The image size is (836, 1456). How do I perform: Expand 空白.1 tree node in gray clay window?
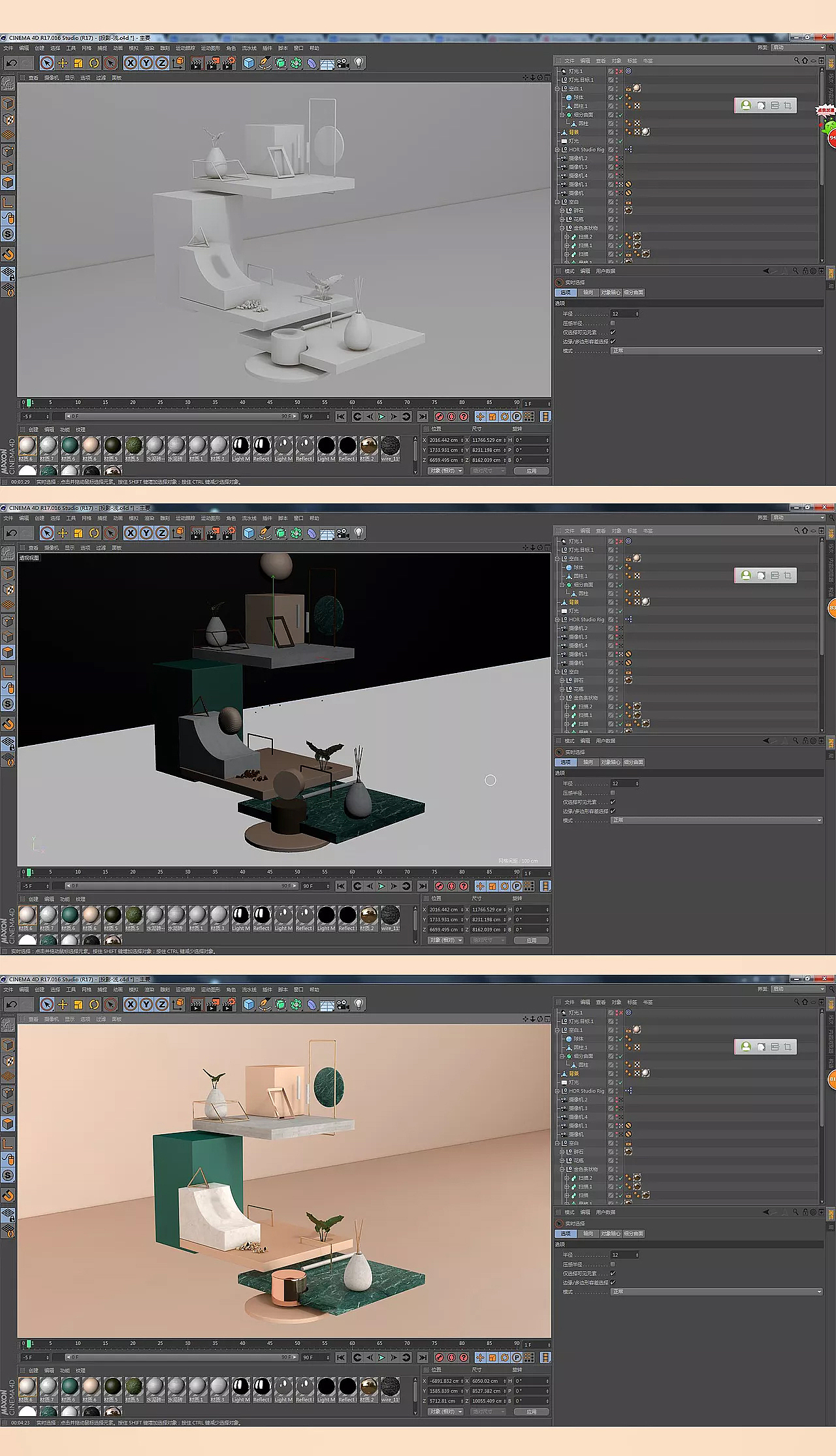557,89
